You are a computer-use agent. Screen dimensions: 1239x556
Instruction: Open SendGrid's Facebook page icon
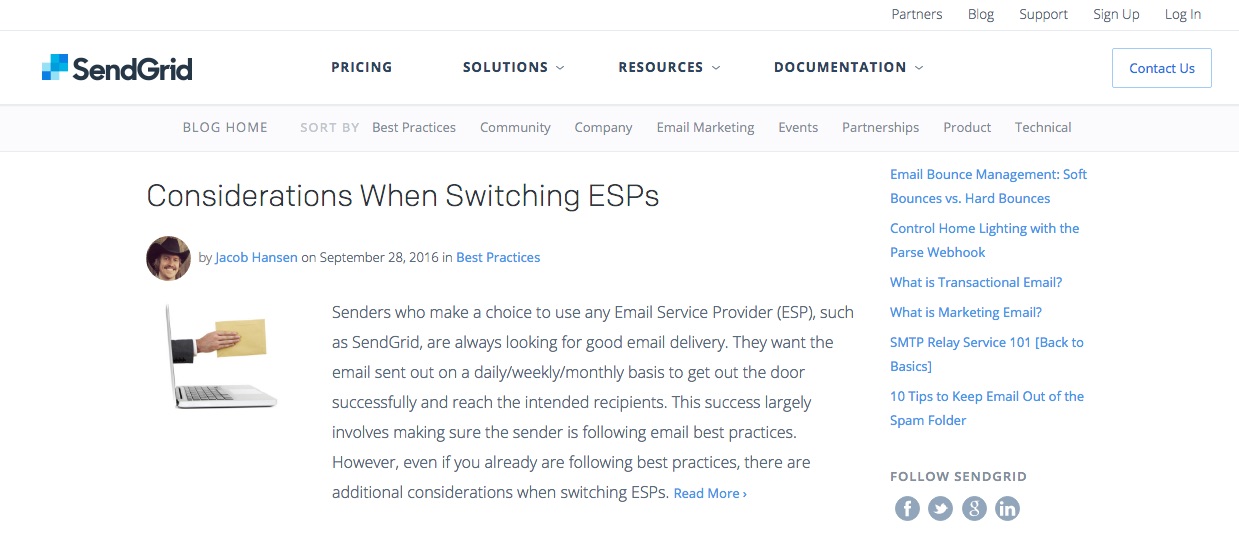click(x=907, y=509)
